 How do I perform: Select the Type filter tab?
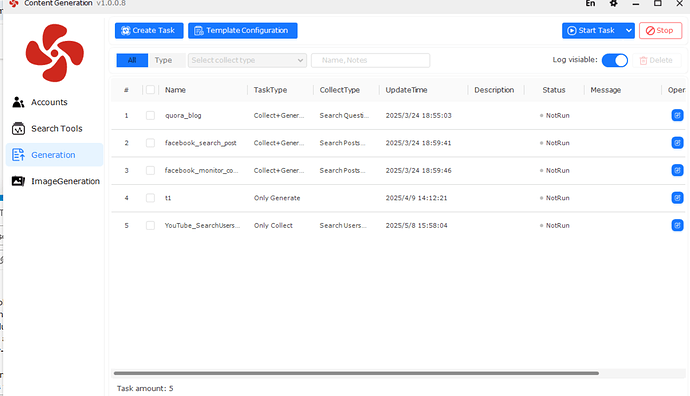coord(163,60)
